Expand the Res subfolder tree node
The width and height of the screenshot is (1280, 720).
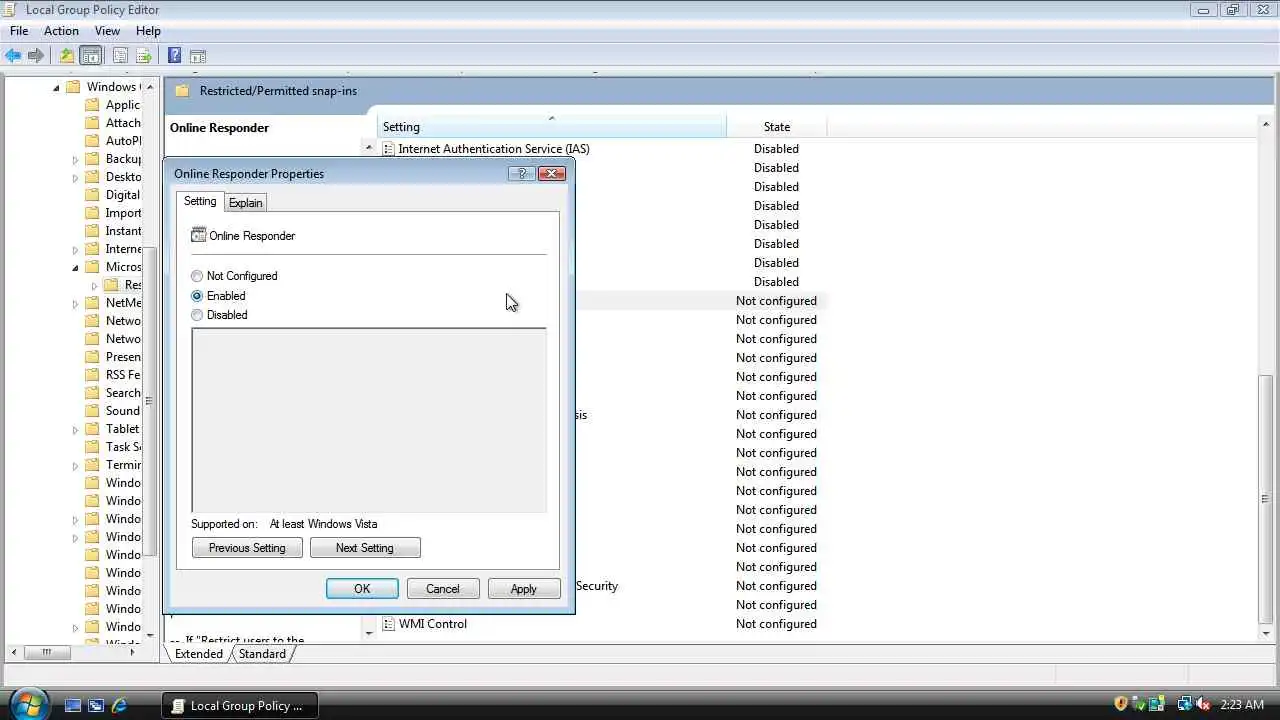point(95,285)
